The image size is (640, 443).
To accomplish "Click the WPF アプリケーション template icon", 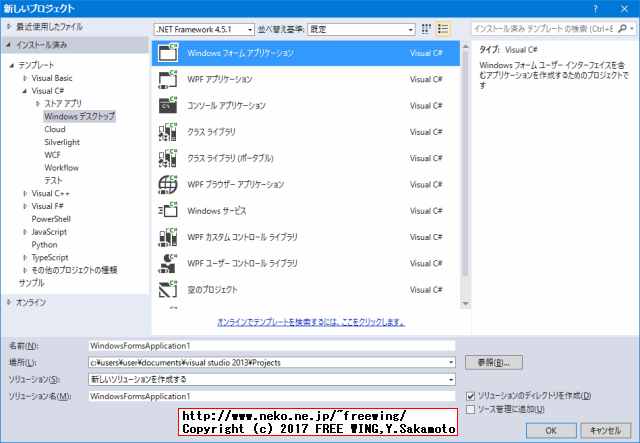I will [x=168, y=79].
